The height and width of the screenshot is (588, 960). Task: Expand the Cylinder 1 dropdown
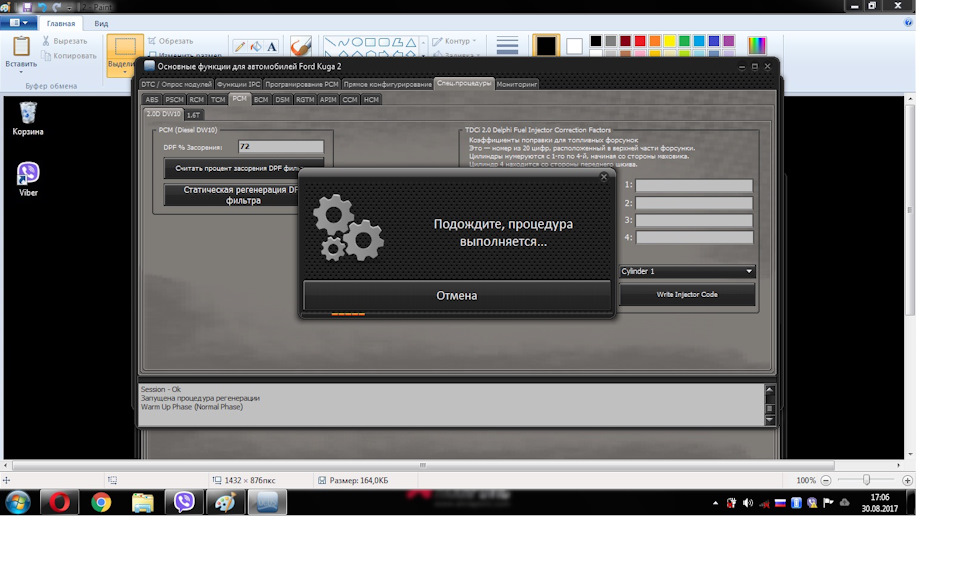pos(687,271)
